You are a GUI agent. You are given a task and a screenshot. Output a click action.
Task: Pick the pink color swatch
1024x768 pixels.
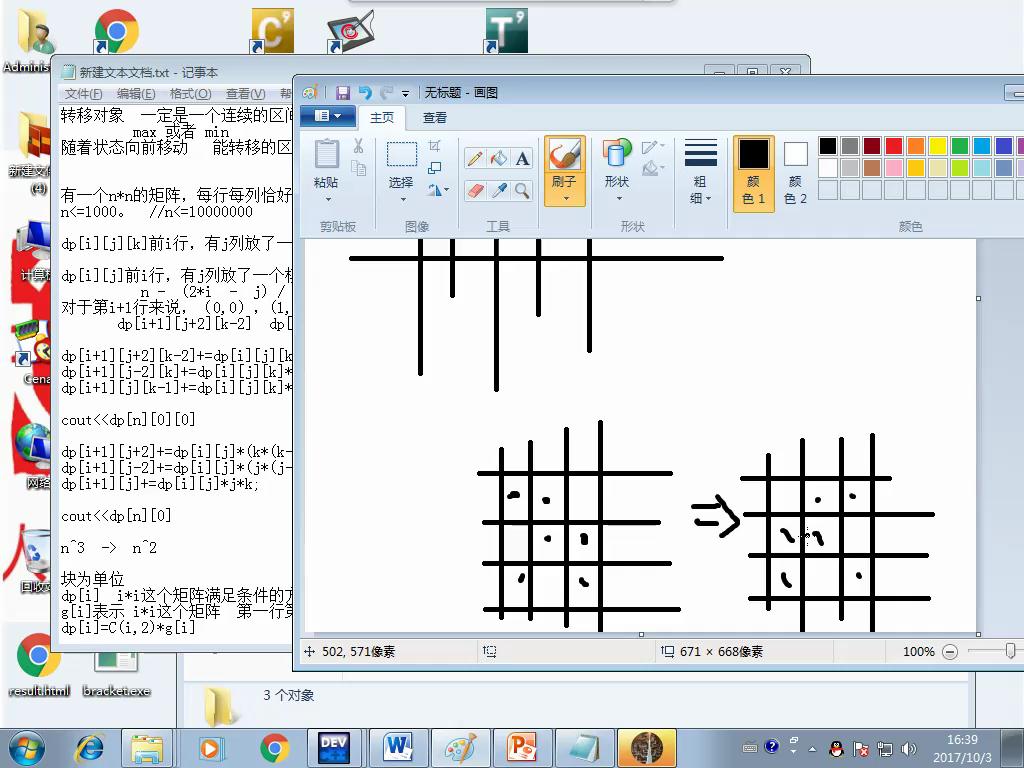tap(894, 168)
